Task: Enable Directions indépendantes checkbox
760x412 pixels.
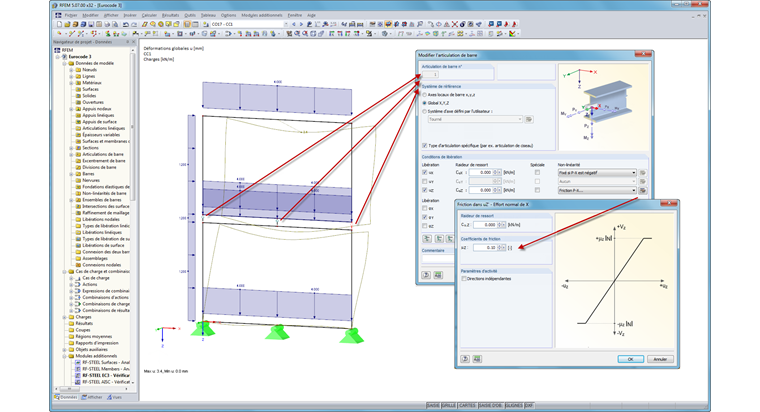Action: tap(464, 279)
